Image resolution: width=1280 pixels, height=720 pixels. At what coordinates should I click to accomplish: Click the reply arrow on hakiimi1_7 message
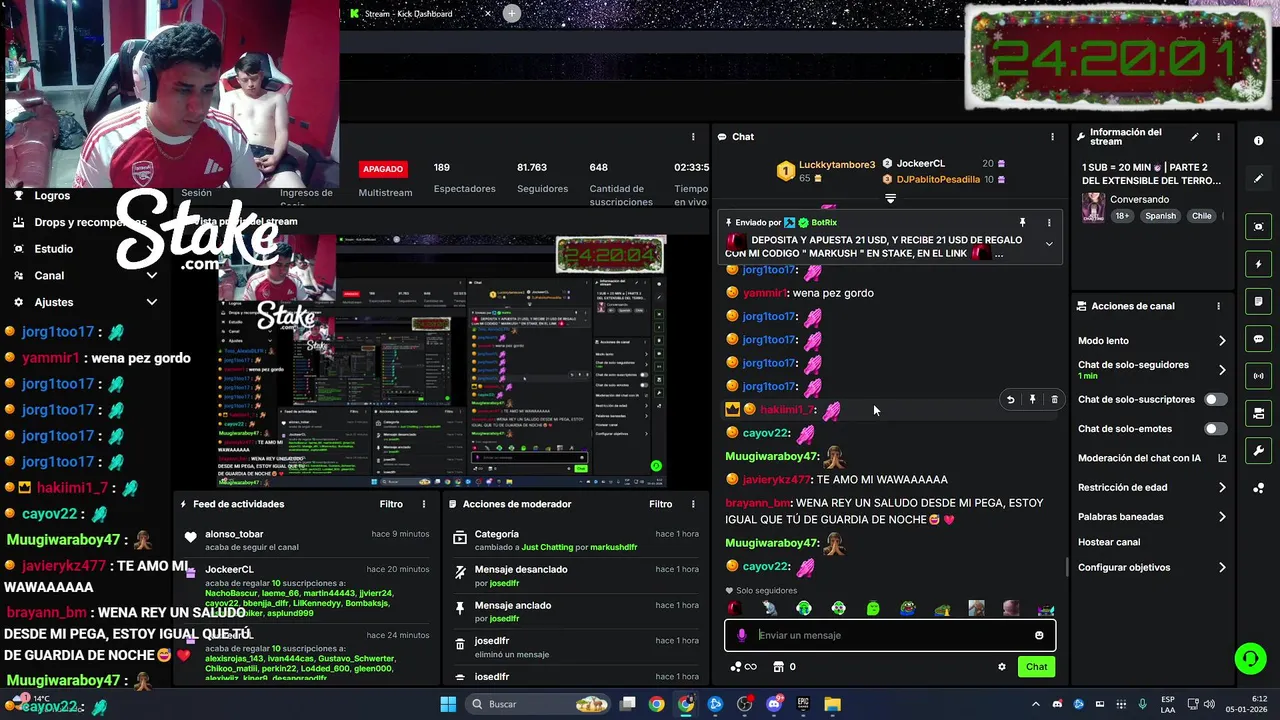pos(1010,400)
